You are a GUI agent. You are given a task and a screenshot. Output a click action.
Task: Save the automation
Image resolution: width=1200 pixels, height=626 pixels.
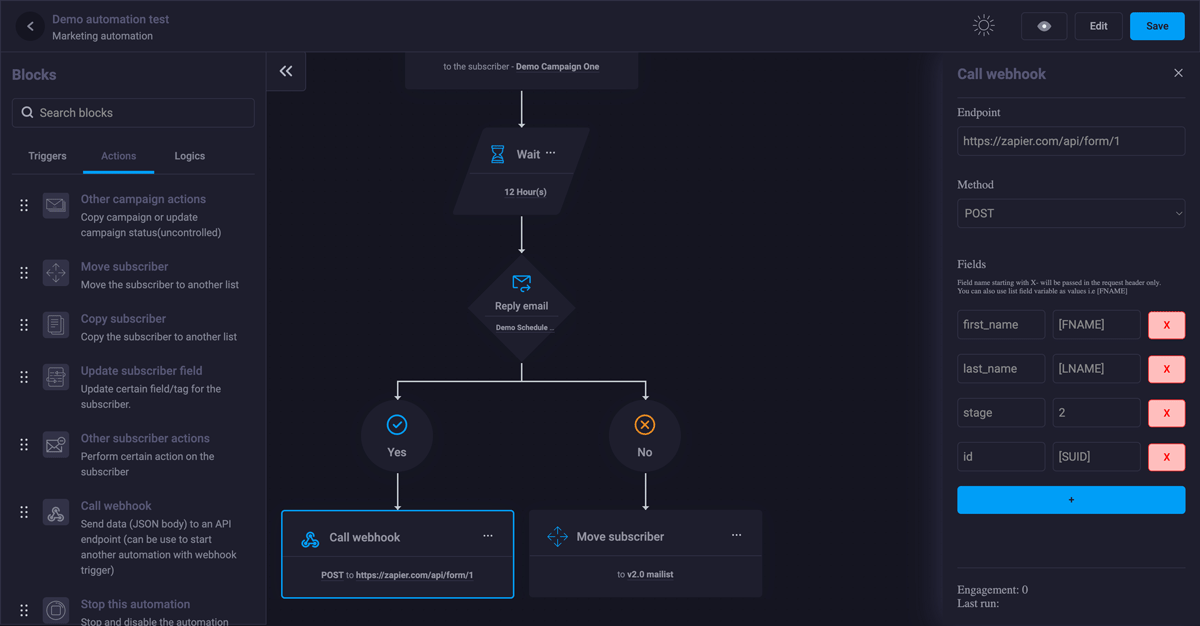[x=1157, y=26]
